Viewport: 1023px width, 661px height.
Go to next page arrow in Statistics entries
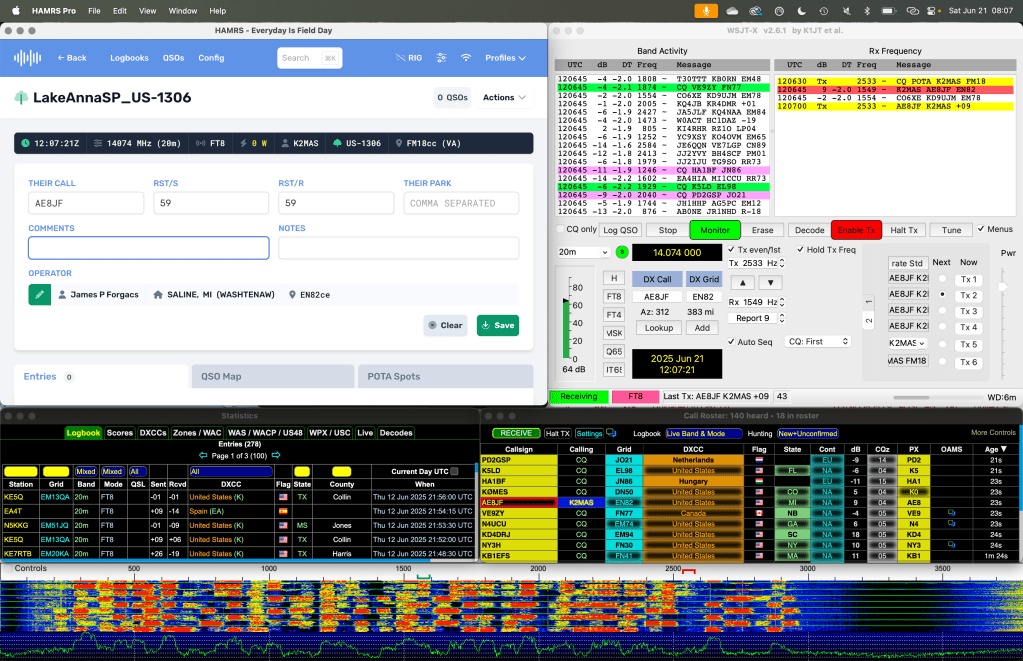276,456
